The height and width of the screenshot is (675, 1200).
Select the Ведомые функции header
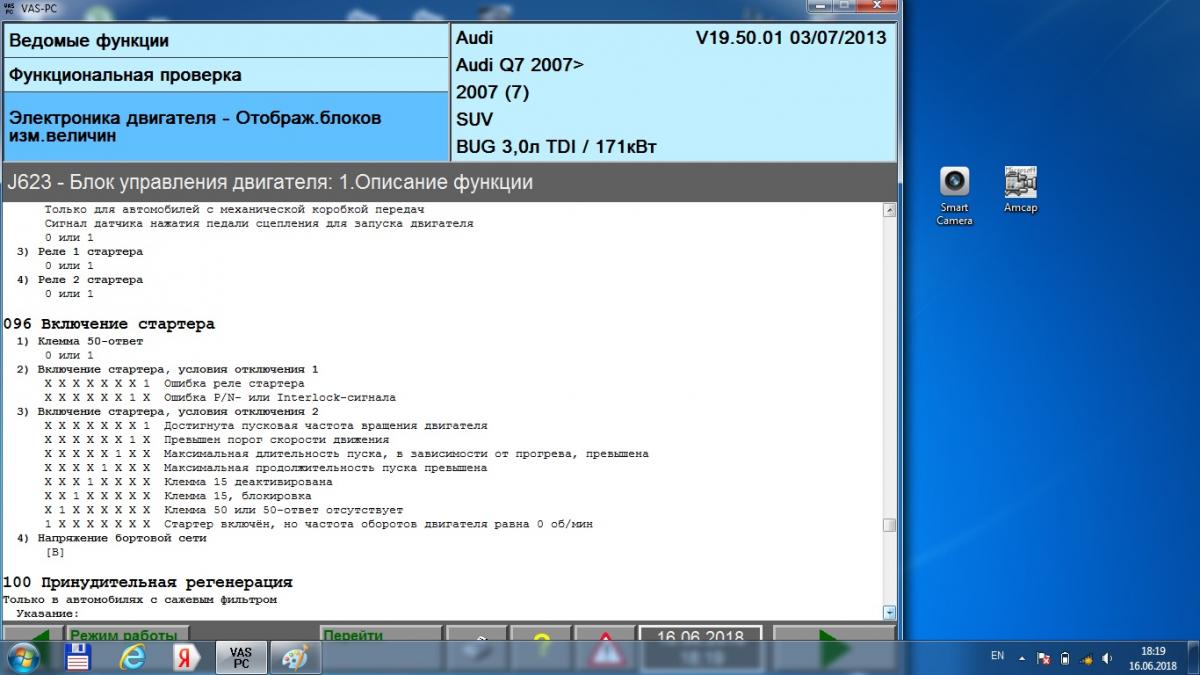pos(225,41)
